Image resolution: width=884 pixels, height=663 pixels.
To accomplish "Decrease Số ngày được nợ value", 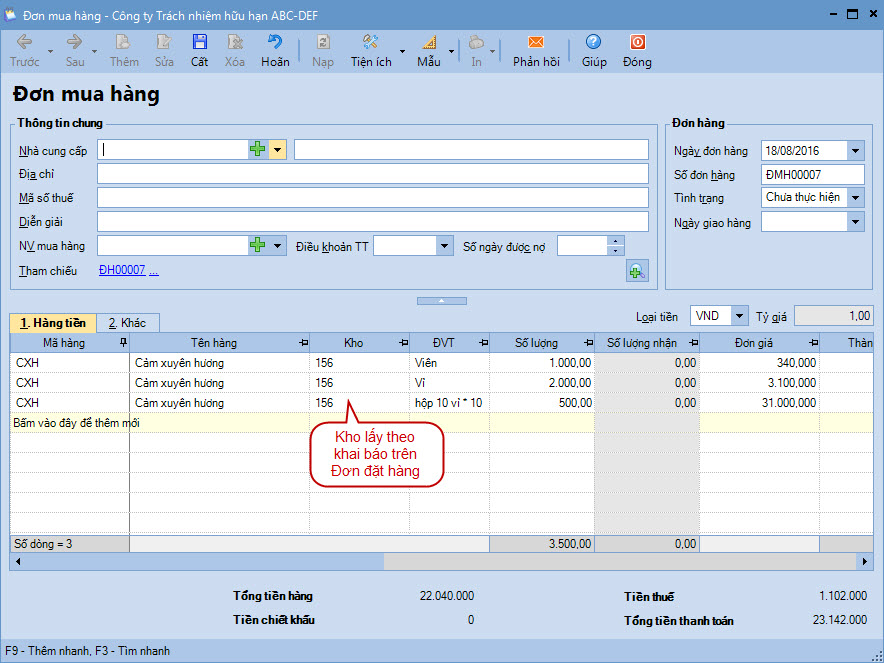I will (x=616, y=250).
